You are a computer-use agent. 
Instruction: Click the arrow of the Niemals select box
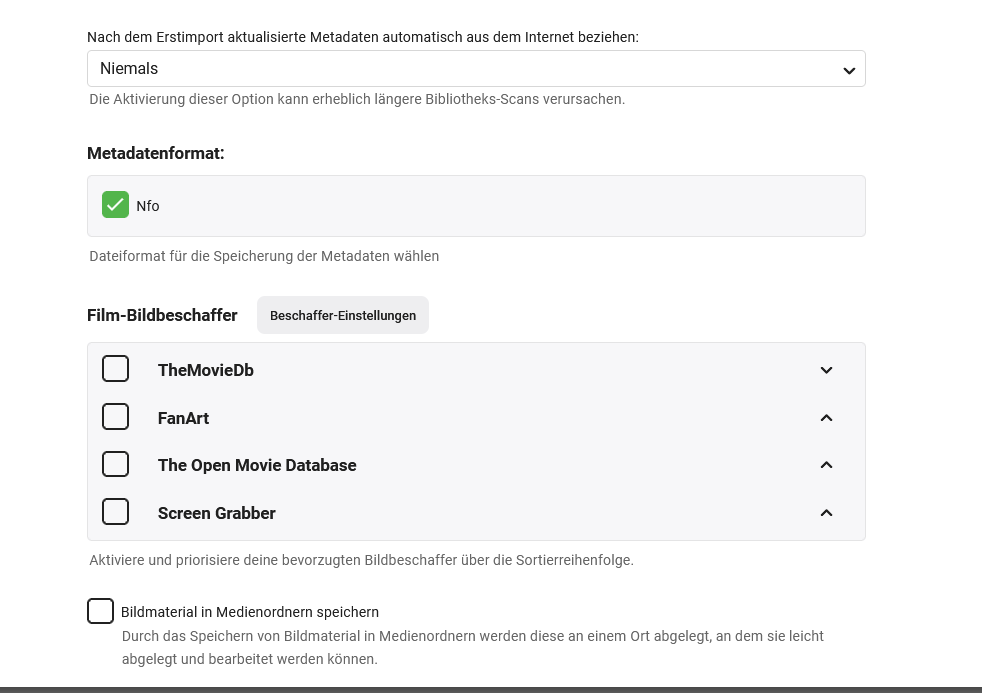848,70
